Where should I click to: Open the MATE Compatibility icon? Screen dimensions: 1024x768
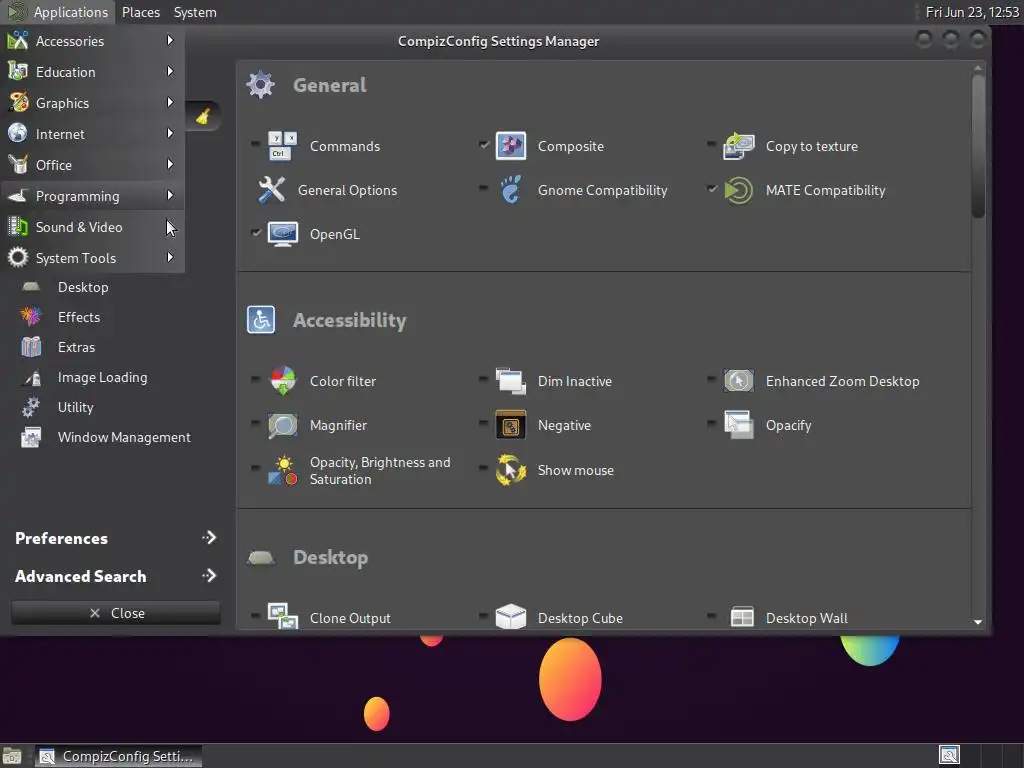tap(739, 190)
